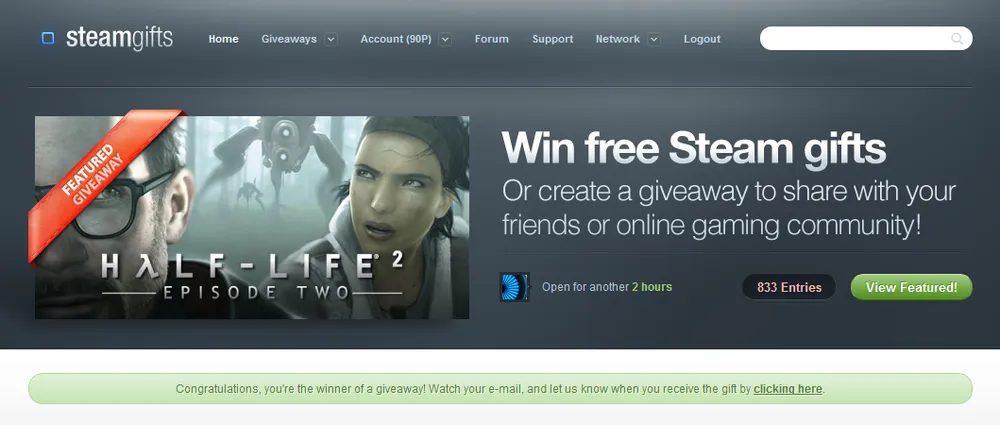Click the View Featured! green button
The width and height of the screenshot is (1000, 425).
click(911, 287)
